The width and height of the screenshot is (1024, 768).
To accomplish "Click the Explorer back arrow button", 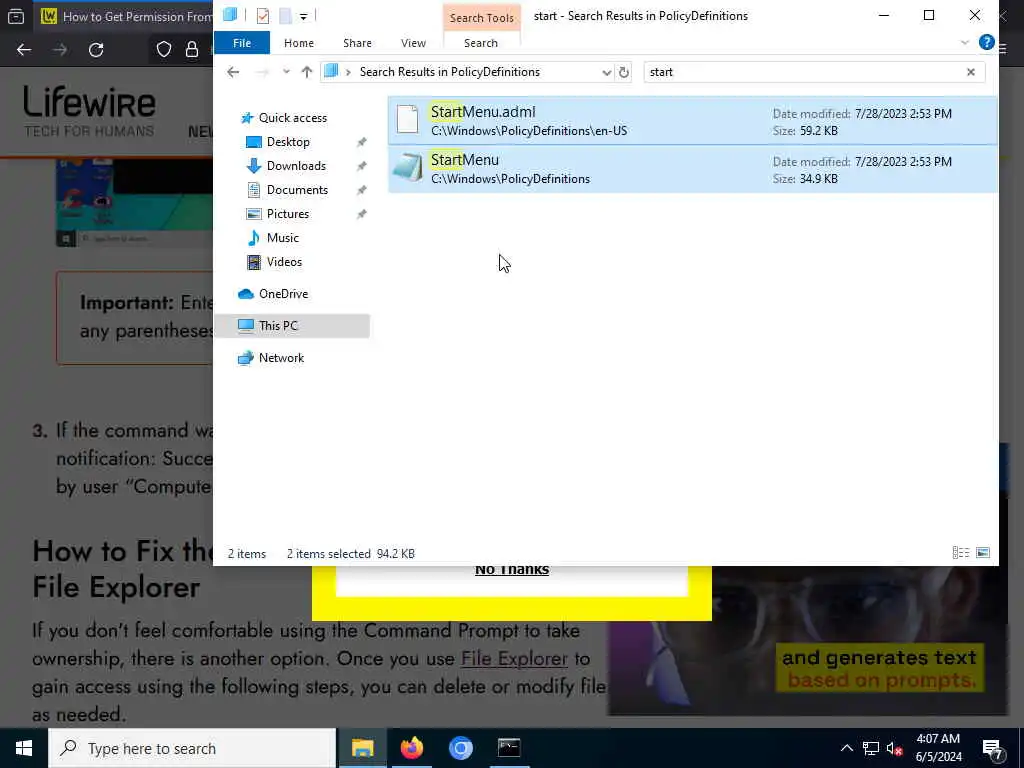I will click(233, 72).
